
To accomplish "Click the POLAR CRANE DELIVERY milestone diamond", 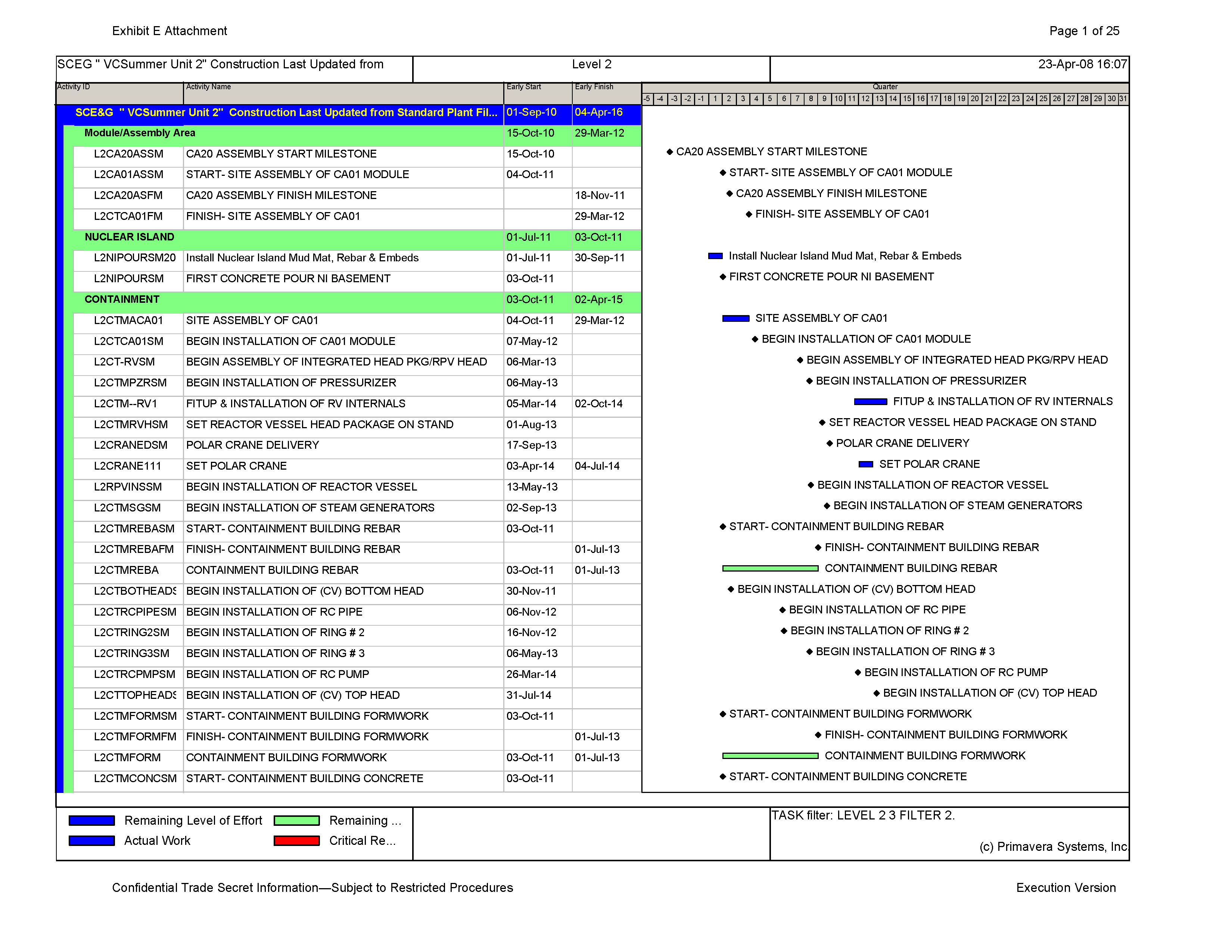I will click(830, 443).
